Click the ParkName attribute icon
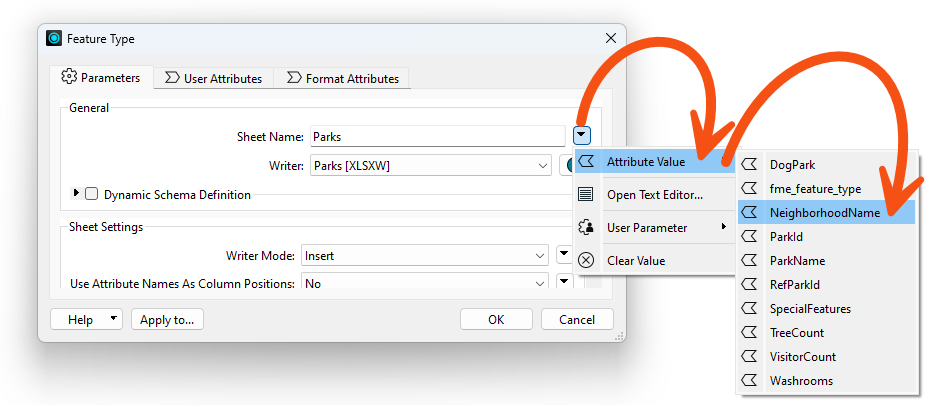Image resolution: width=930 pixels, height=405 pixels. pos(750,260)
